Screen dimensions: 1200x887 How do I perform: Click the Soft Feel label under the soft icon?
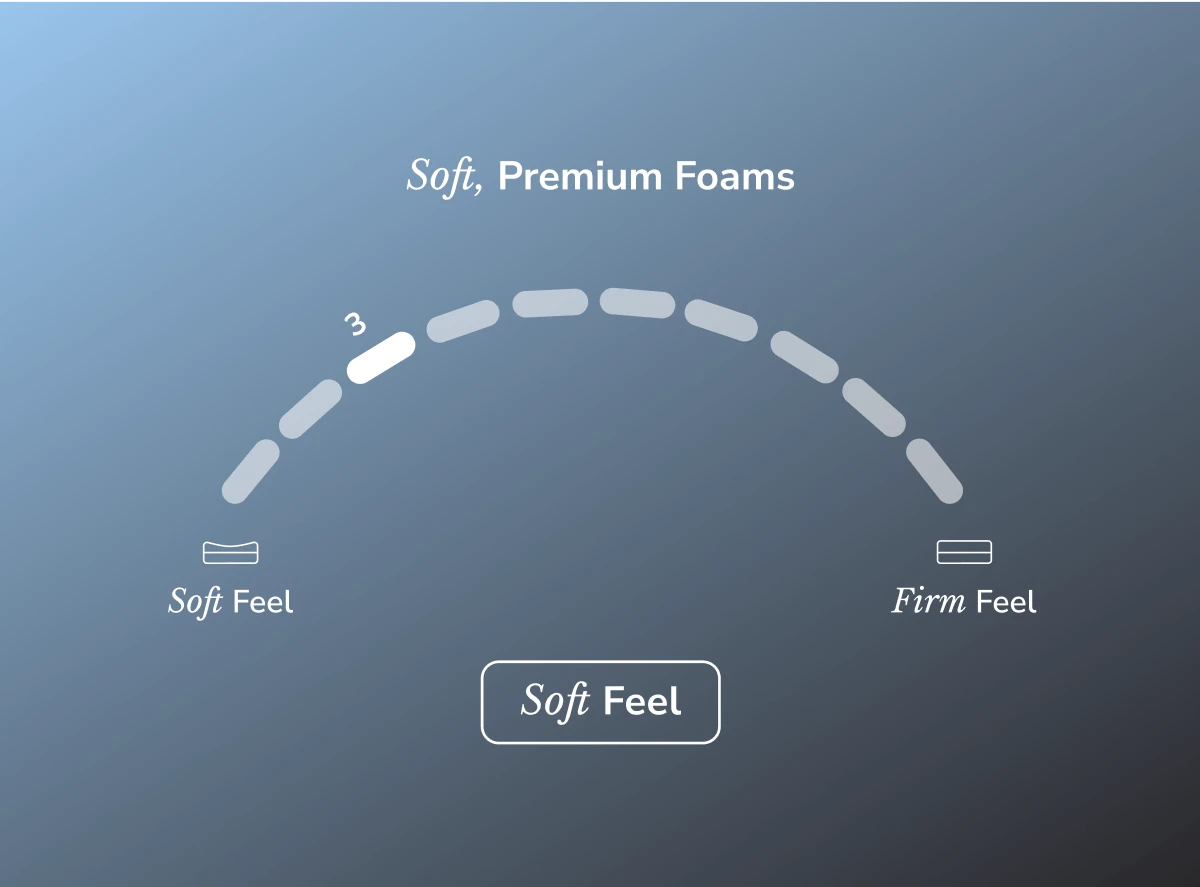231,602
